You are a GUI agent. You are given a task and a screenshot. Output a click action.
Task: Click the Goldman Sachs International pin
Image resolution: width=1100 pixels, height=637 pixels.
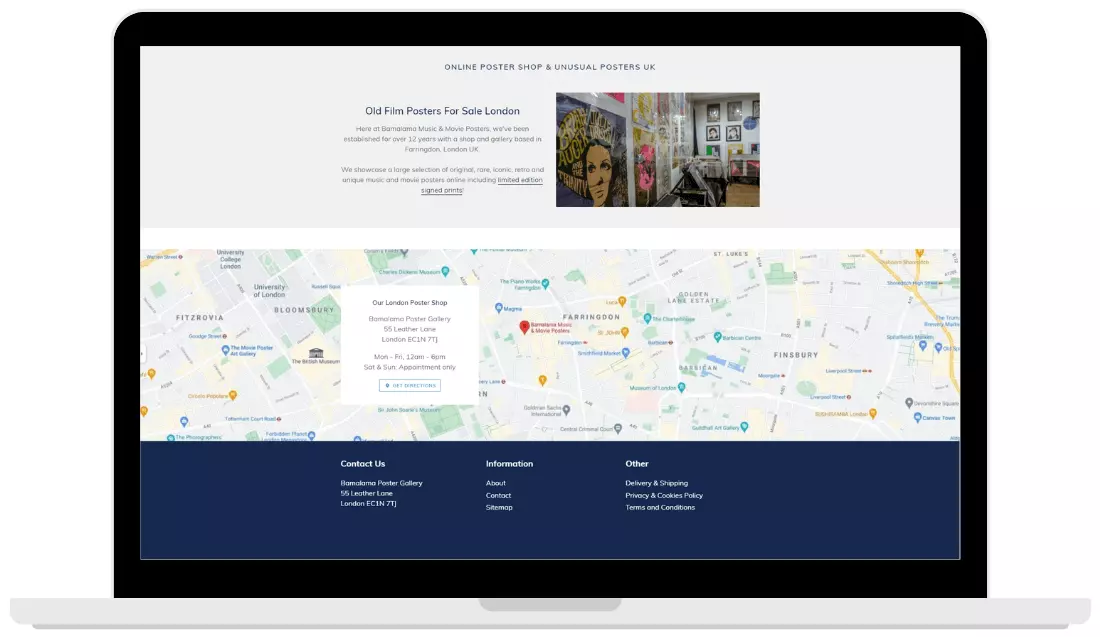[566, 410]
